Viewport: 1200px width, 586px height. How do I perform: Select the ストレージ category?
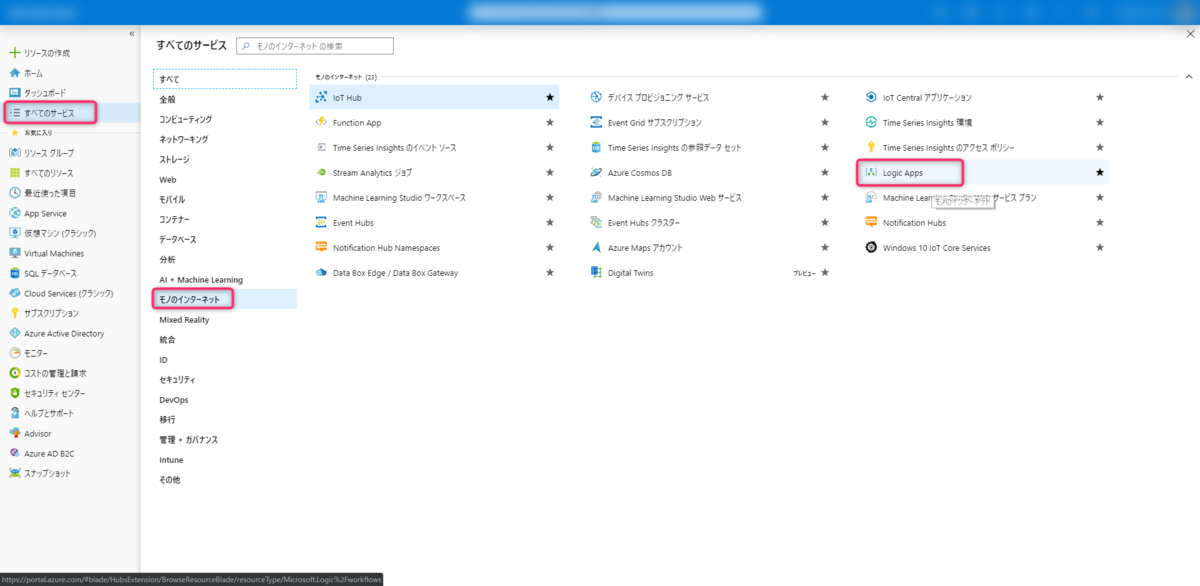click(225, 159)
